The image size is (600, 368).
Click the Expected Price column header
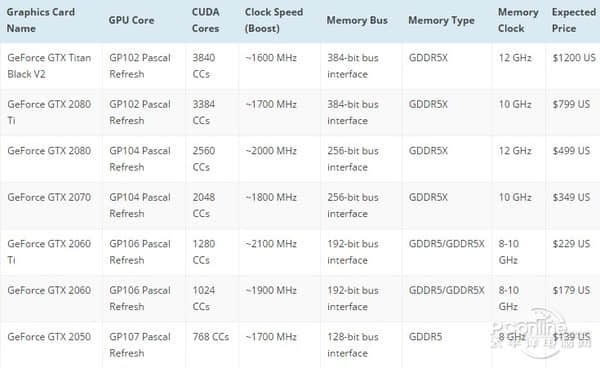coord(574,20)
